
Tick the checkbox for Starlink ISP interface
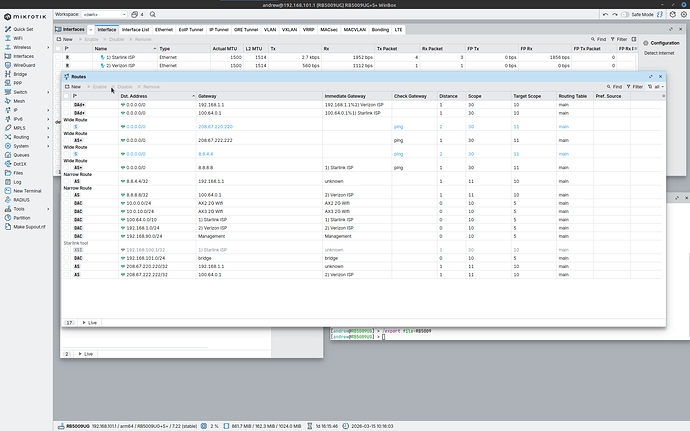[58, 57]
